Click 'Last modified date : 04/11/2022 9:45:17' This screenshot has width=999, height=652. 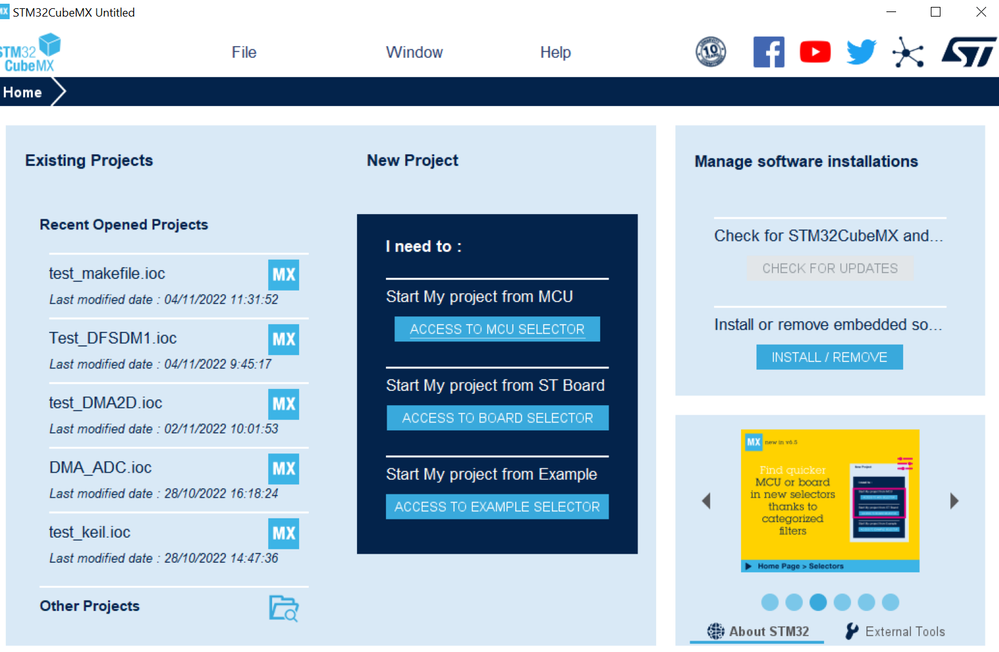point(160,364)
